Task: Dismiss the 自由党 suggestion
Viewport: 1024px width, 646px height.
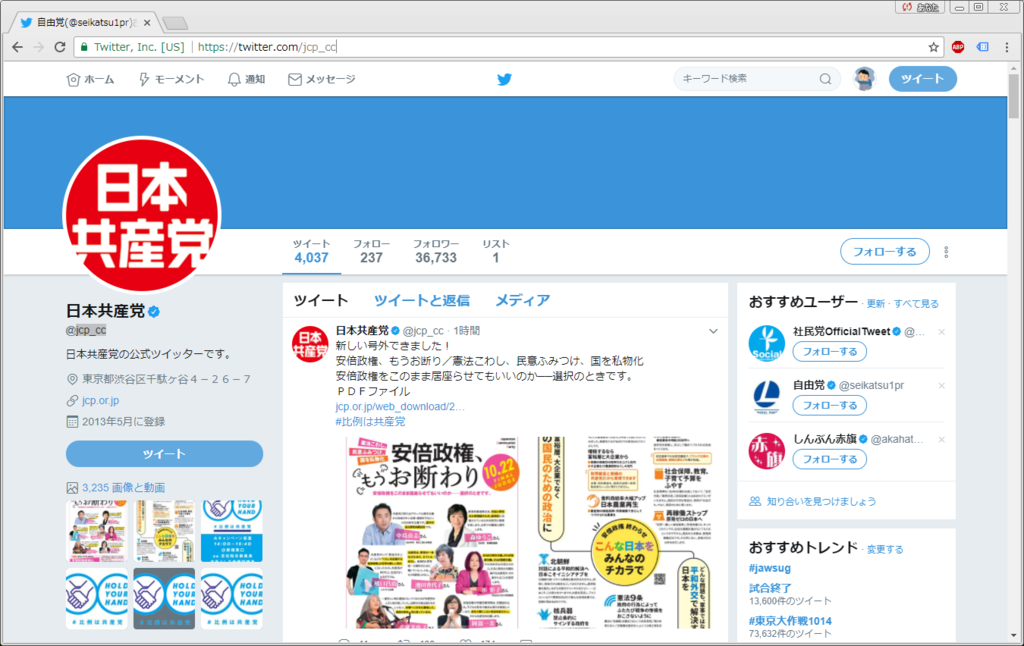Action: 941,386
